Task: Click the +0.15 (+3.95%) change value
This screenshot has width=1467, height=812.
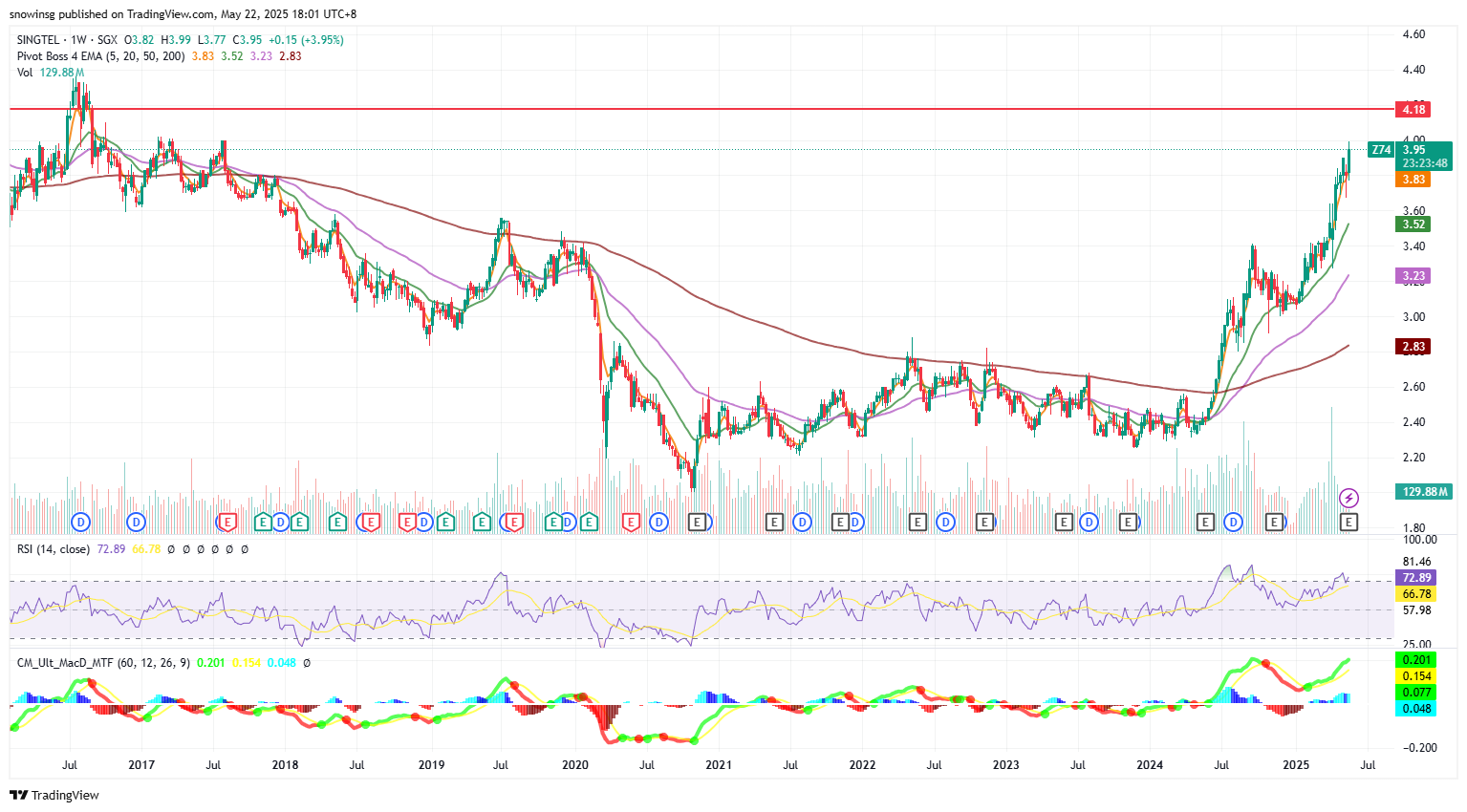Action: (306, 40)
